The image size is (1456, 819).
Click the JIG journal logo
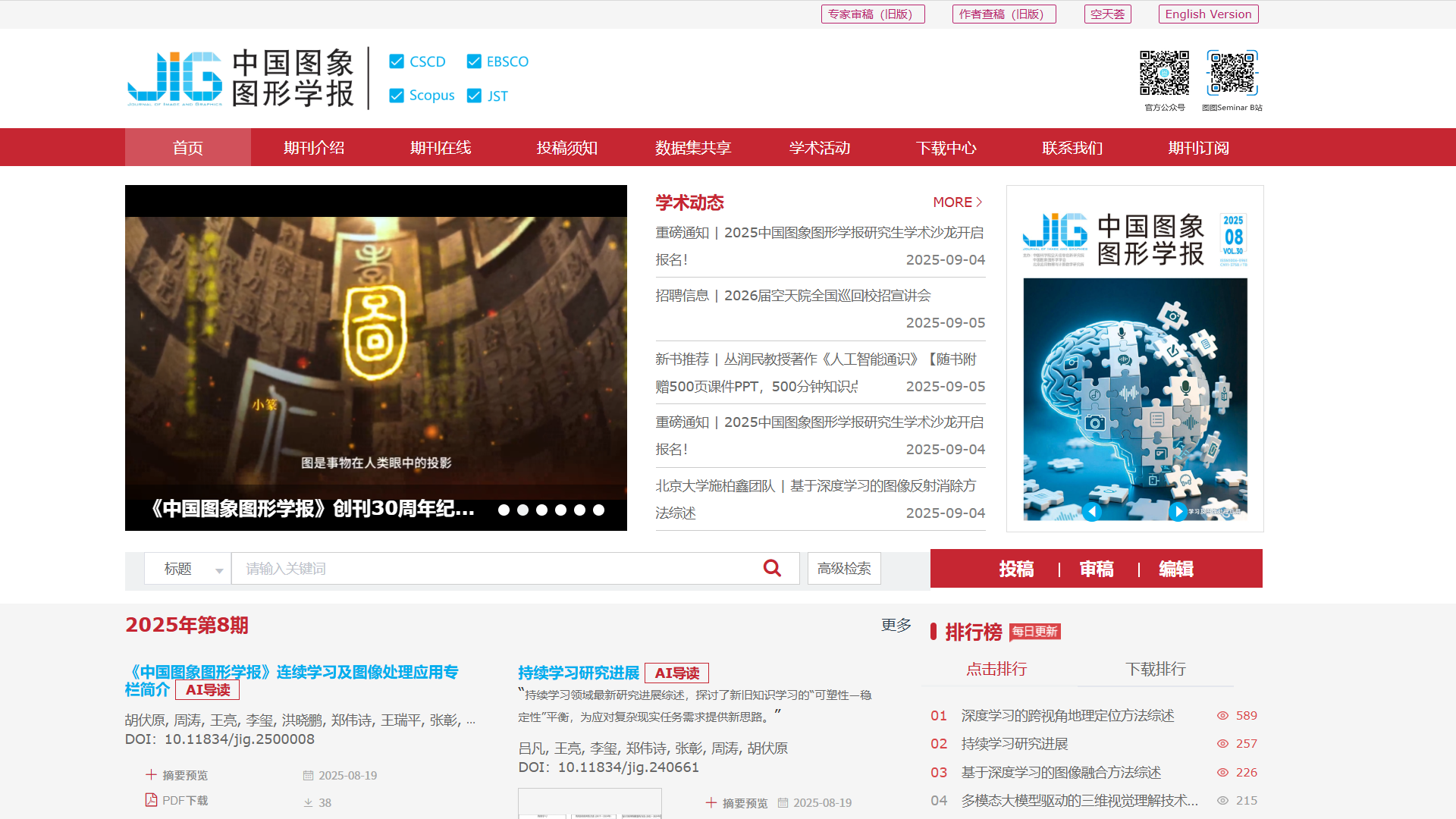point(174,78)
